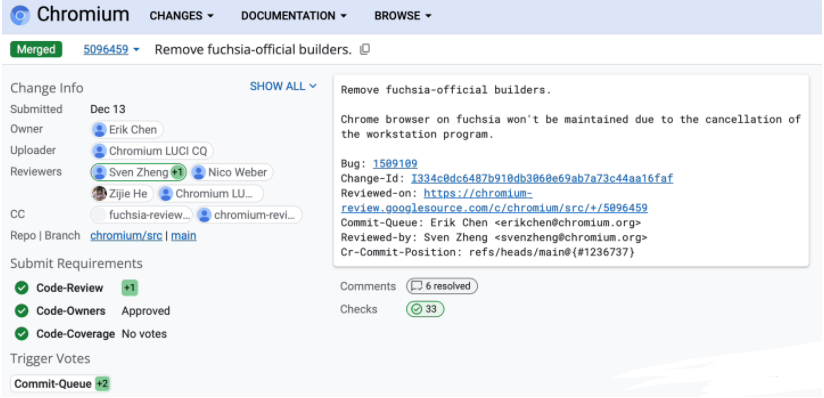Viewport: 824px width, 398px height.
Task: Click the Code-Review green checkmark icon
Action: coord(22,288)
